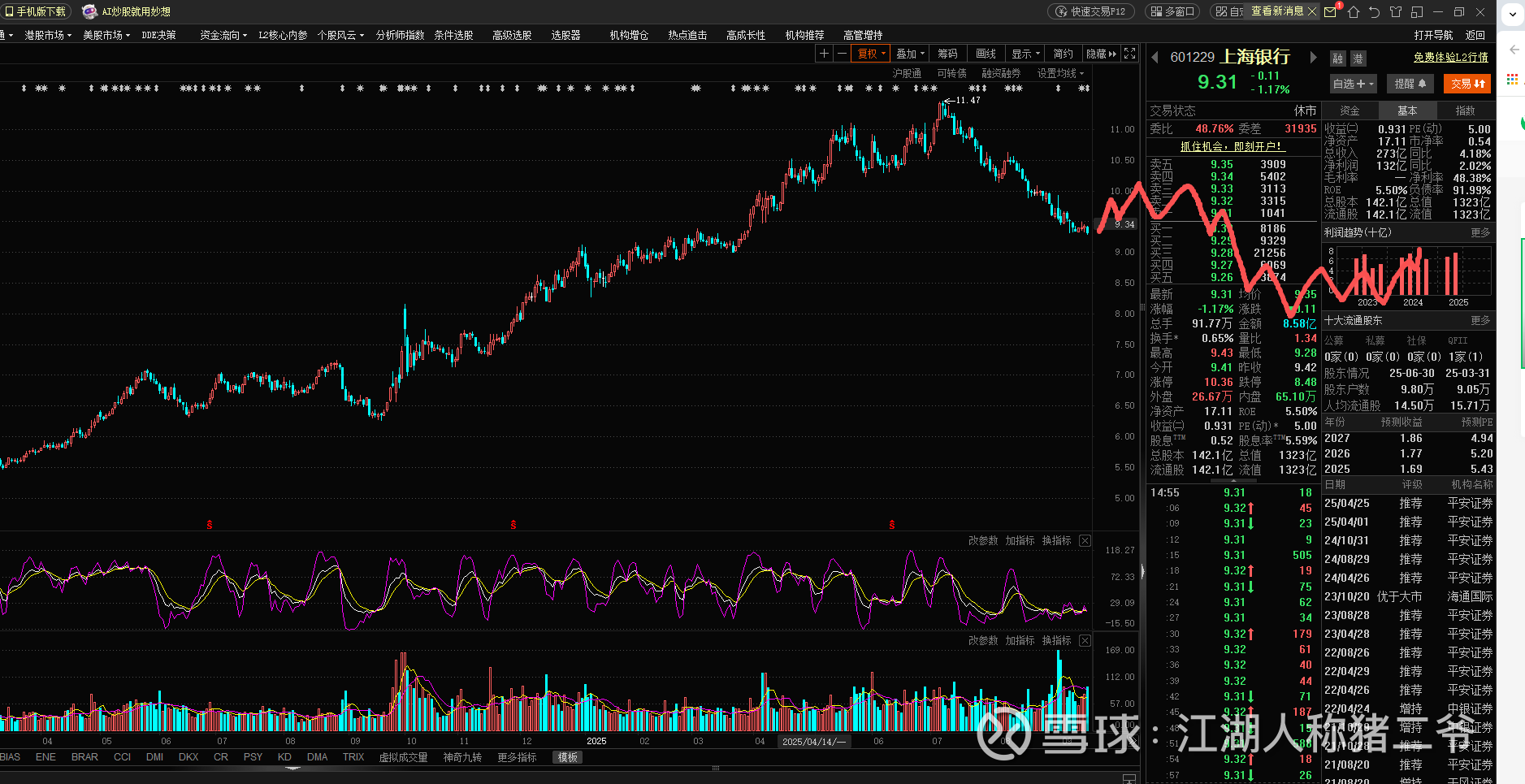This screenshot has width=1525, height=784.
Task: Click 打开导航 in the toolbar
Action: click(x=1433, y=35)
